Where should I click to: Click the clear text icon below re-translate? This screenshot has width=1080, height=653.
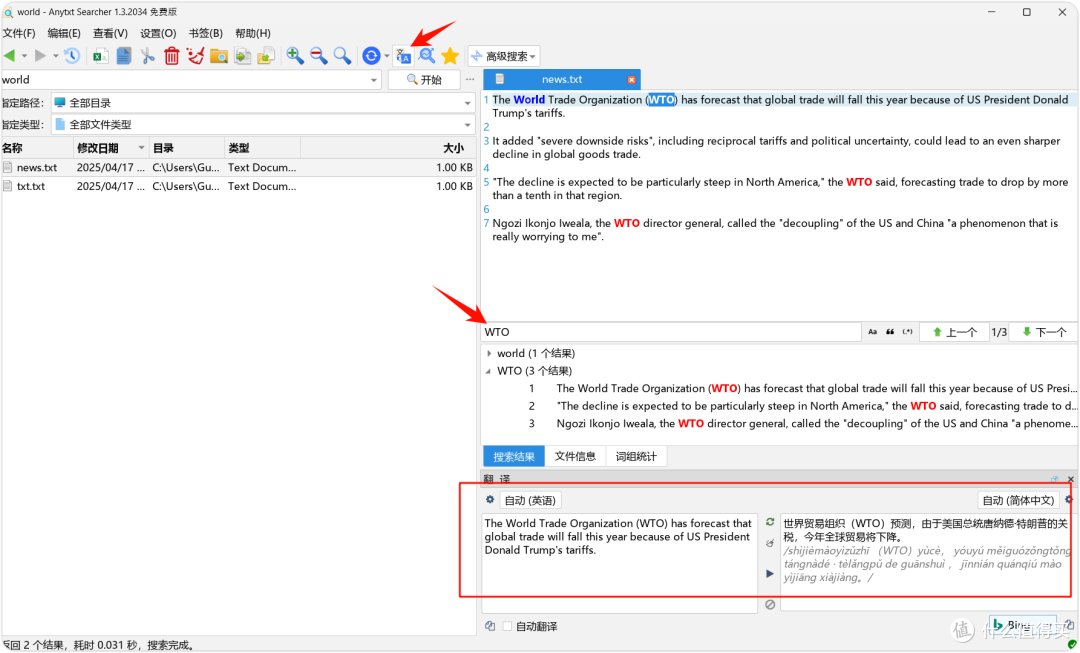[x=770, y=543]
